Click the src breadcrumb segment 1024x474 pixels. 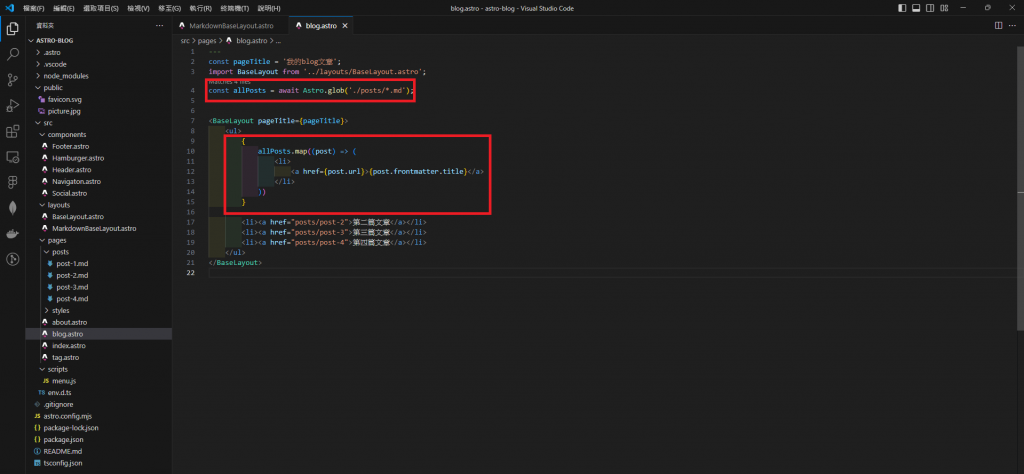click(x=185, y=40)
